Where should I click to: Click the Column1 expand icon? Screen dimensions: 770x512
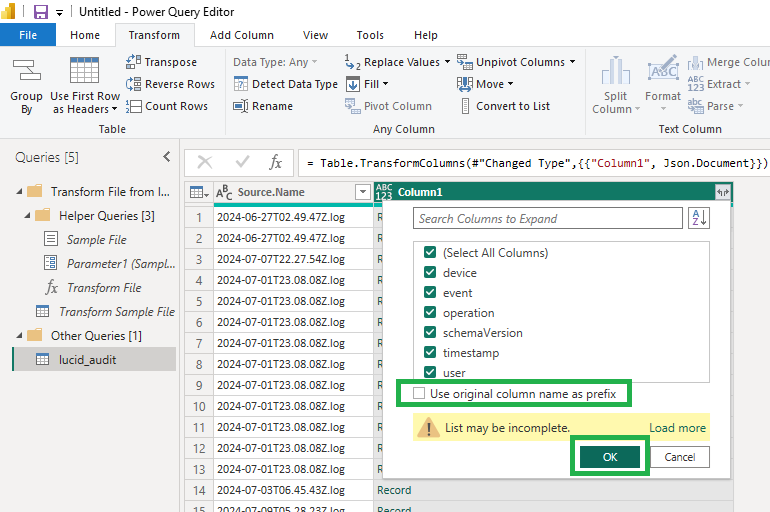722,192
